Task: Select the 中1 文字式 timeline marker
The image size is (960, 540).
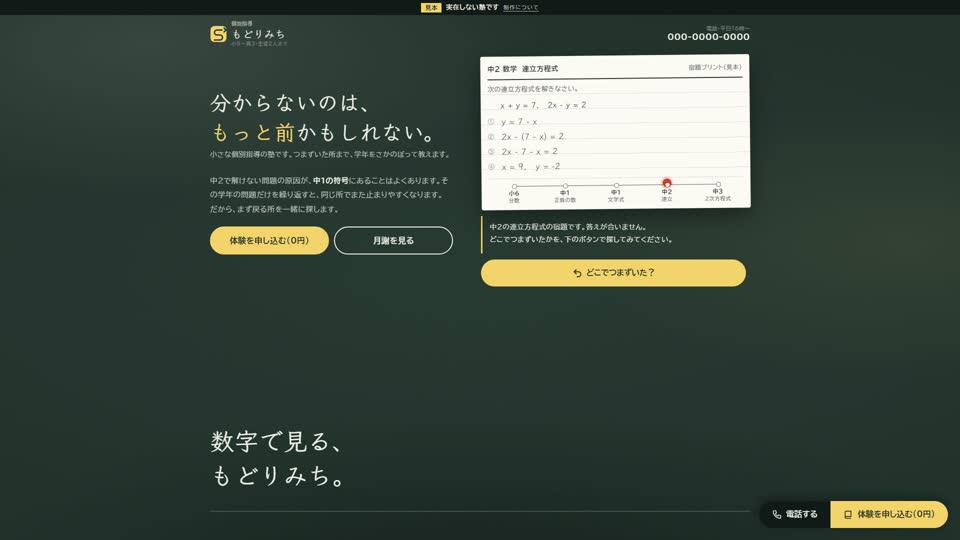Action: coord(616,185)
